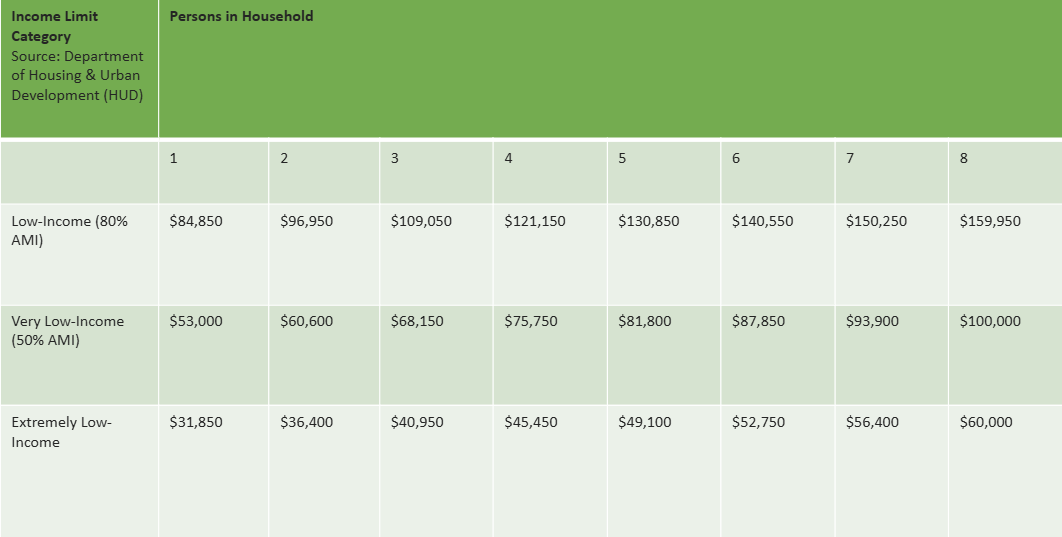Select the $53,000 cell

(x=196, y=321)
